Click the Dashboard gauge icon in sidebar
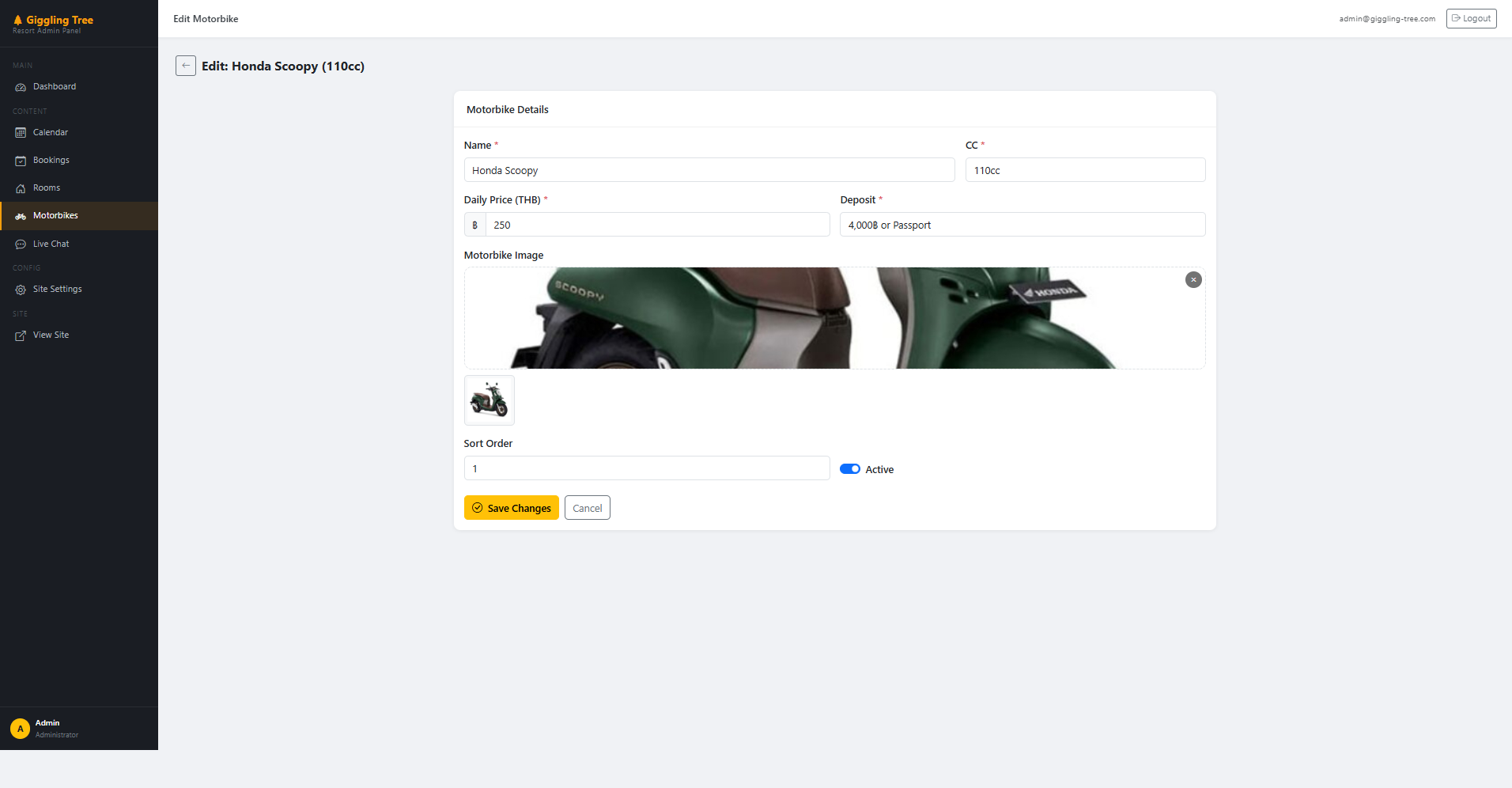This screenshot has width=1512, height=788. [21, 87]
